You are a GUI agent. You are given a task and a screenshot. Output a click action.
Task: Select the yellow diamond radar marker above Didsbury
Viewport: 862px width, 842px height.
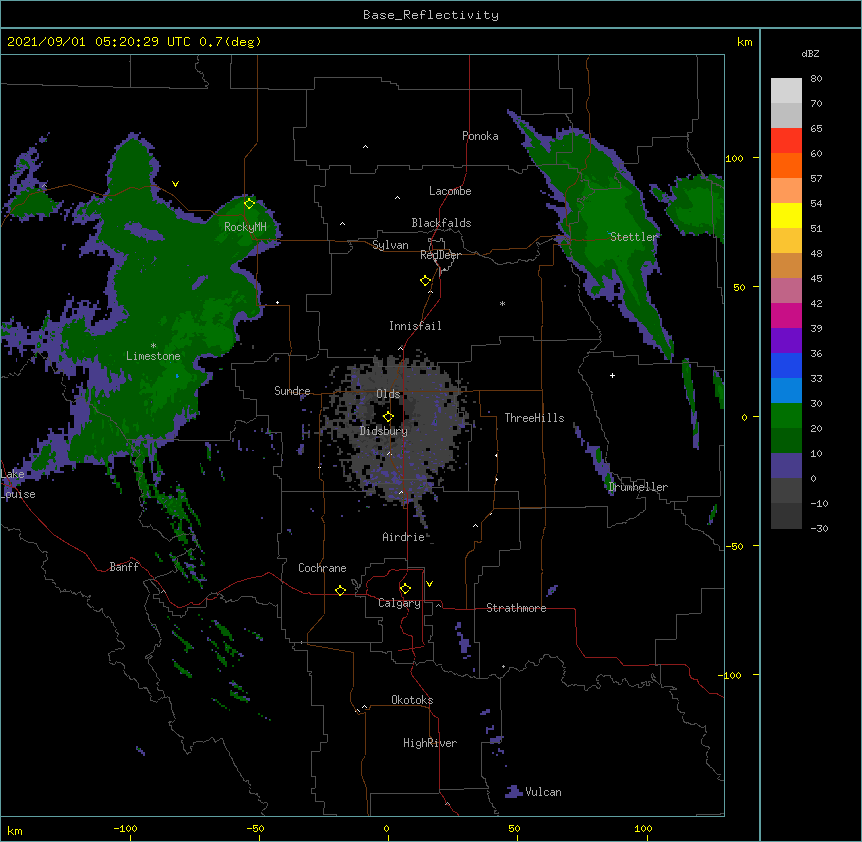[388, 417]
